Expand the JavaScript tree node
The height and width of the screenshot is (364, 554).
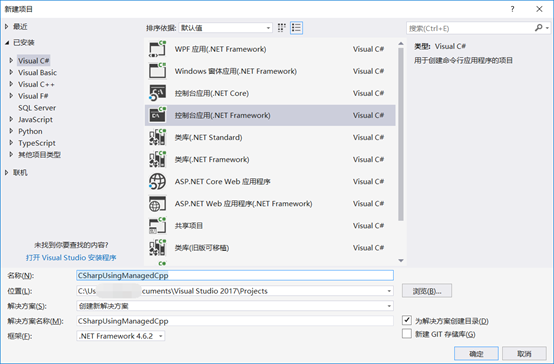(11, 119)
